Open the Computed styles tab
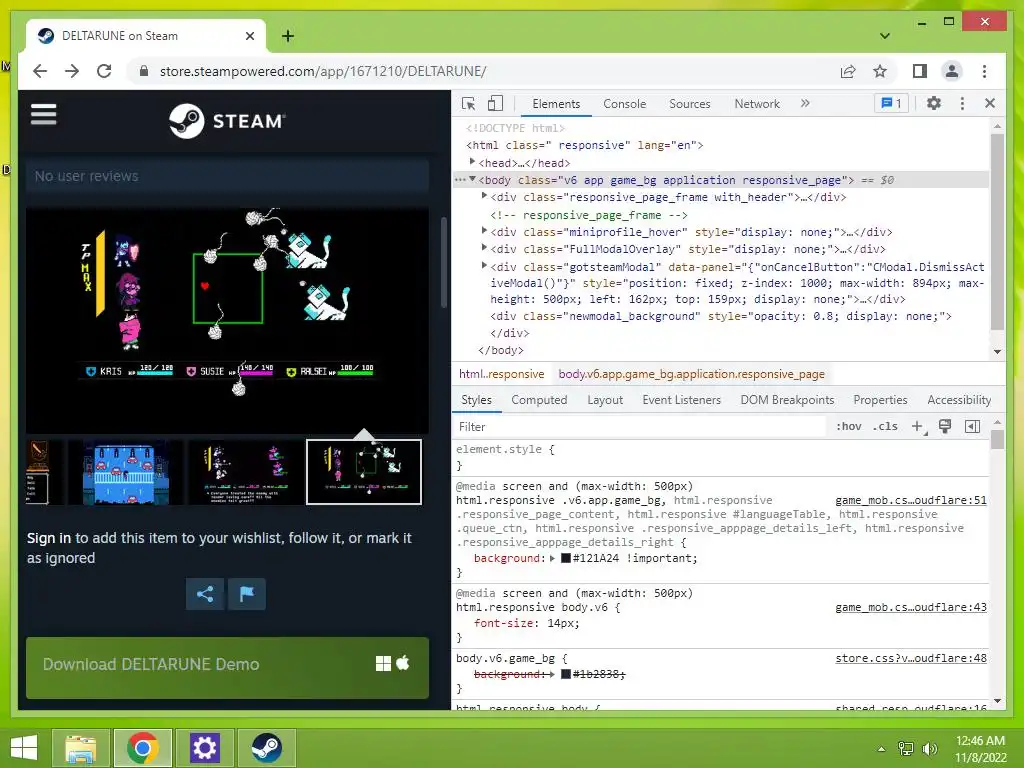The height and width of the screenshot is (768, 1024). click(x=539, y=400)
